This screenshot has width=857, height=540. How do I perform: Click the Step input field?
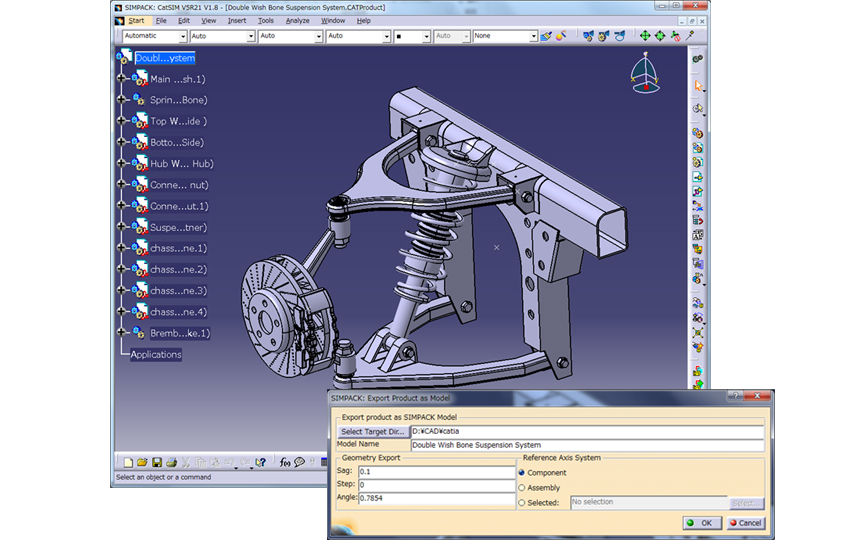pos(436,485)
